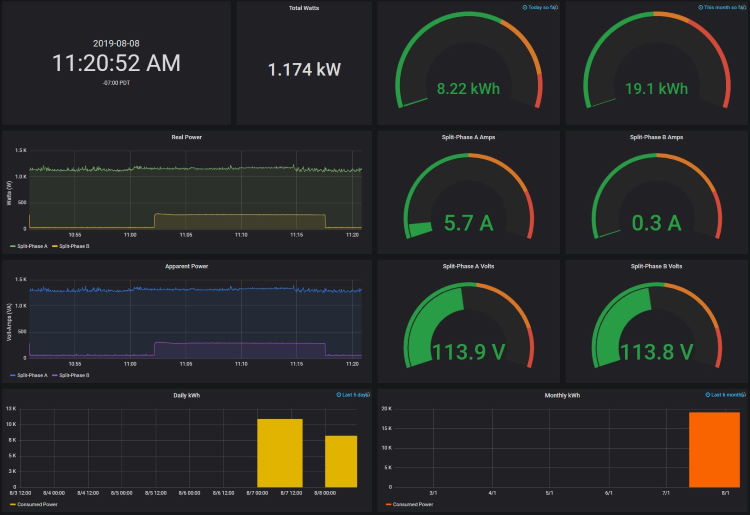The image size is (750, 515).
Task: Click green color swatch in Real Power legend
Action: click(x=12, y=246)
